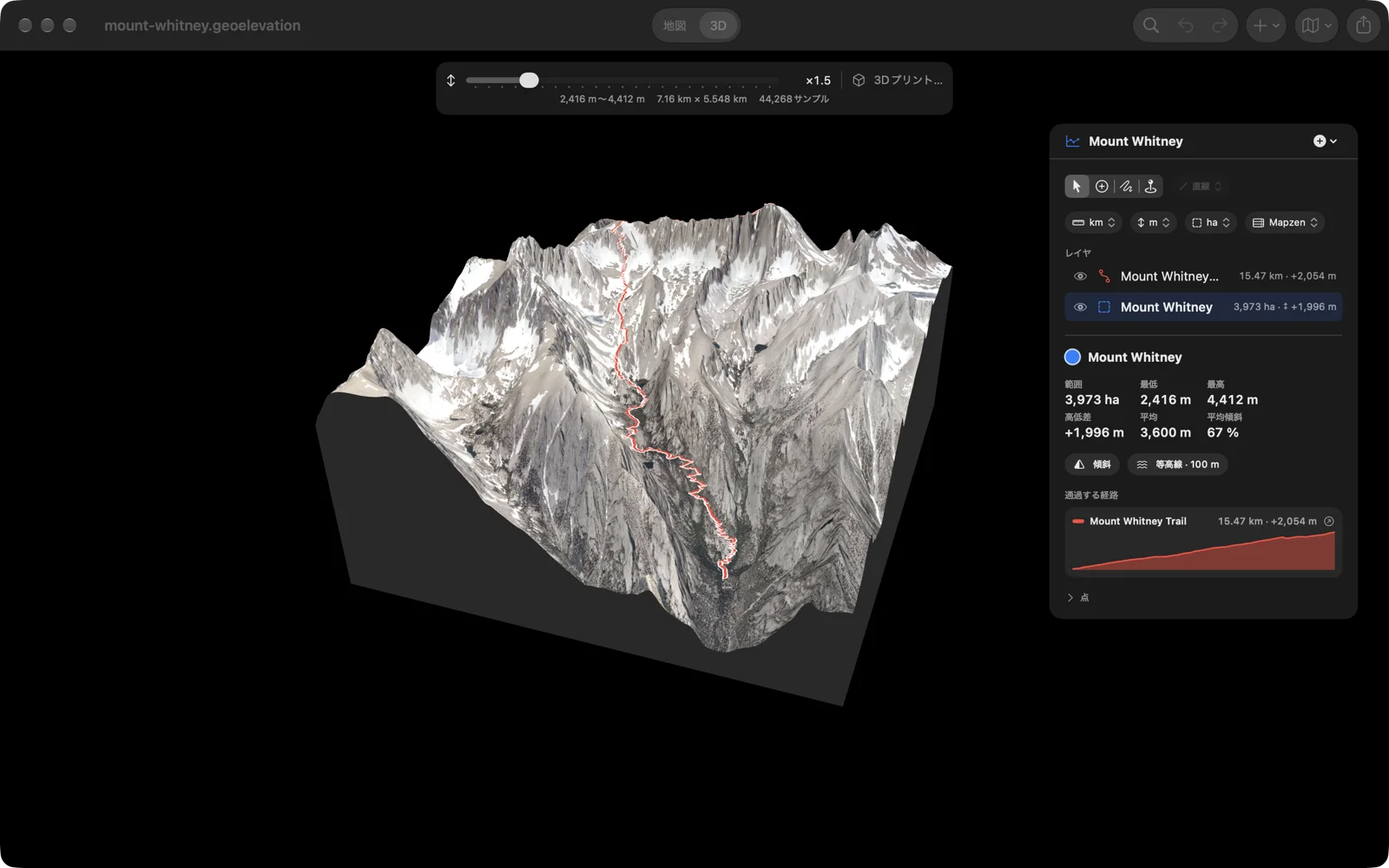
Task: Open the Mapzen data source dropdown
Action: point(1285,223)
